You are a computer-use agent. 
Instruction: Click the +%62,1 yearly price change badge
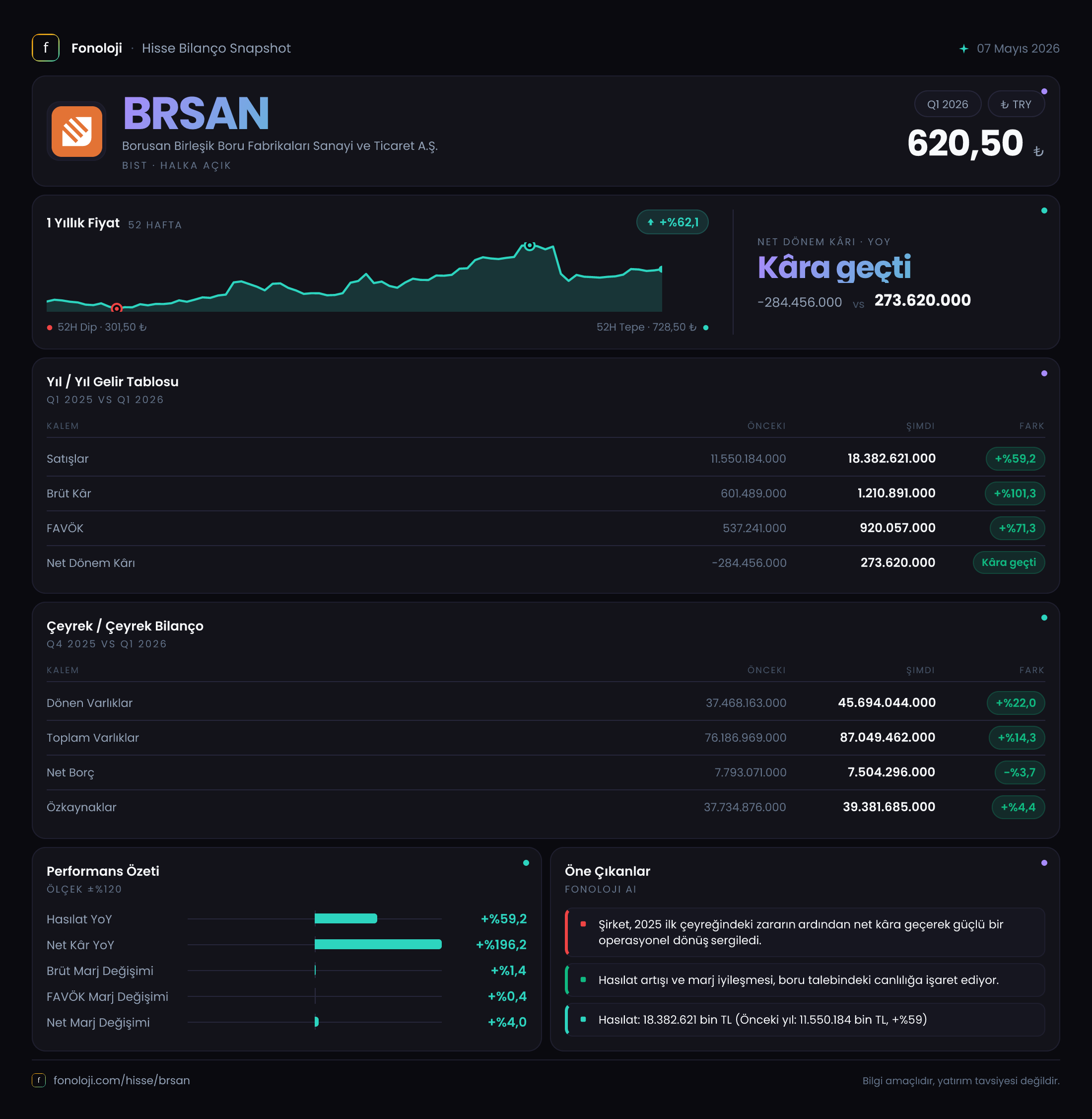(672, 222)
